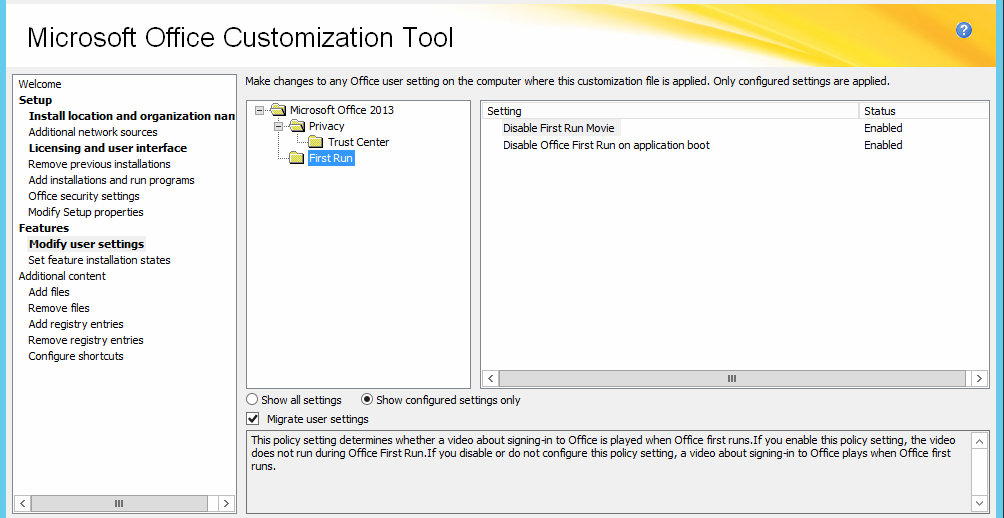
Task: Click the blue help question mark icon
Action: [964, 30]
